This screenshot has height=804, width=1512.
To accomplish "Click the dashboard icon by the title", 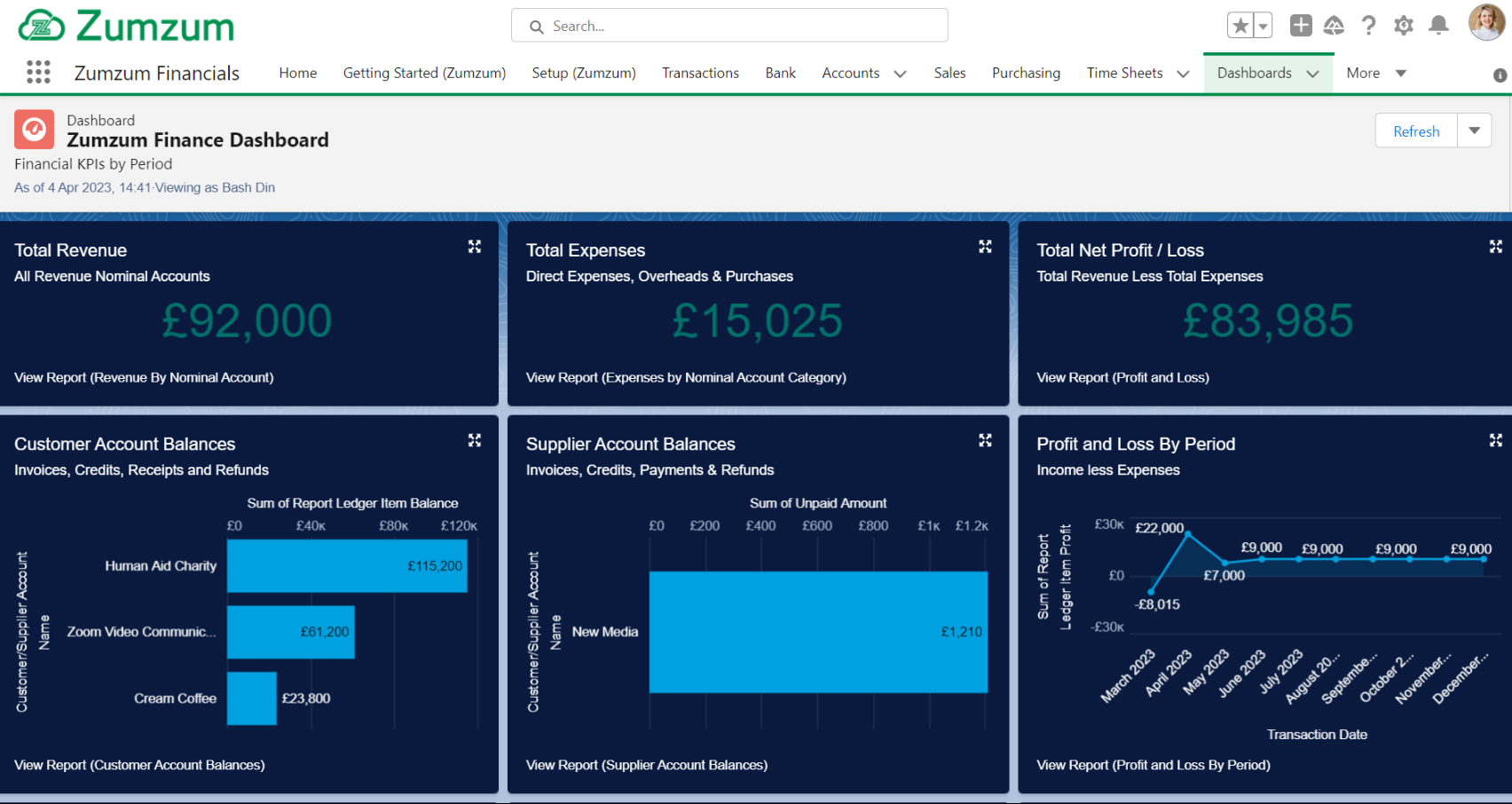I will pos(34,130).
